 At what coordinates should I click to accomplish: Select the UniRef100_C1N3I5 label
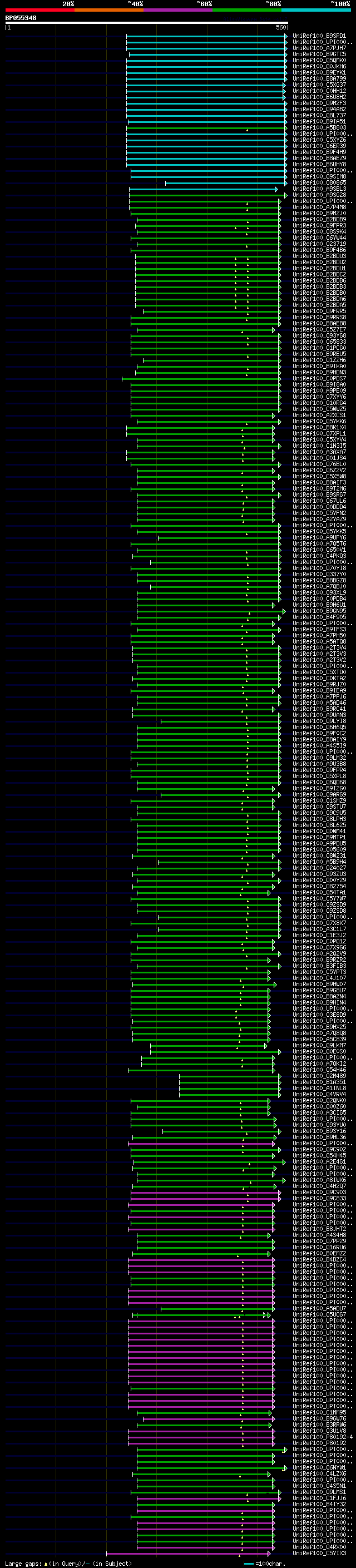click(x=319, y=446)
